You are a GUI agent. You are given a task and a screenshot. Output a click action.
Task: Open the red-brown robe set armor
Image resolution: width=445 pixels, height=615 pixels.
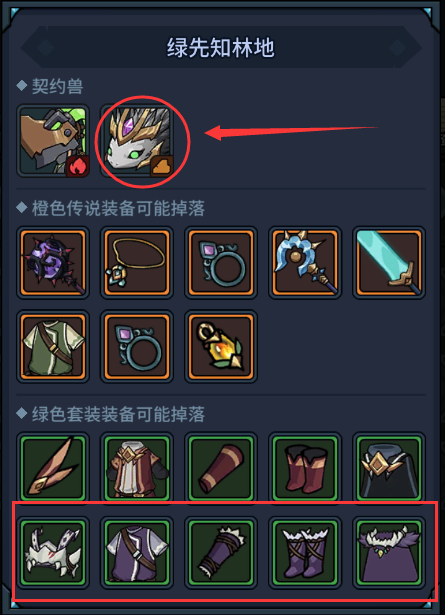pyautogui.click(x=137, y=468)
